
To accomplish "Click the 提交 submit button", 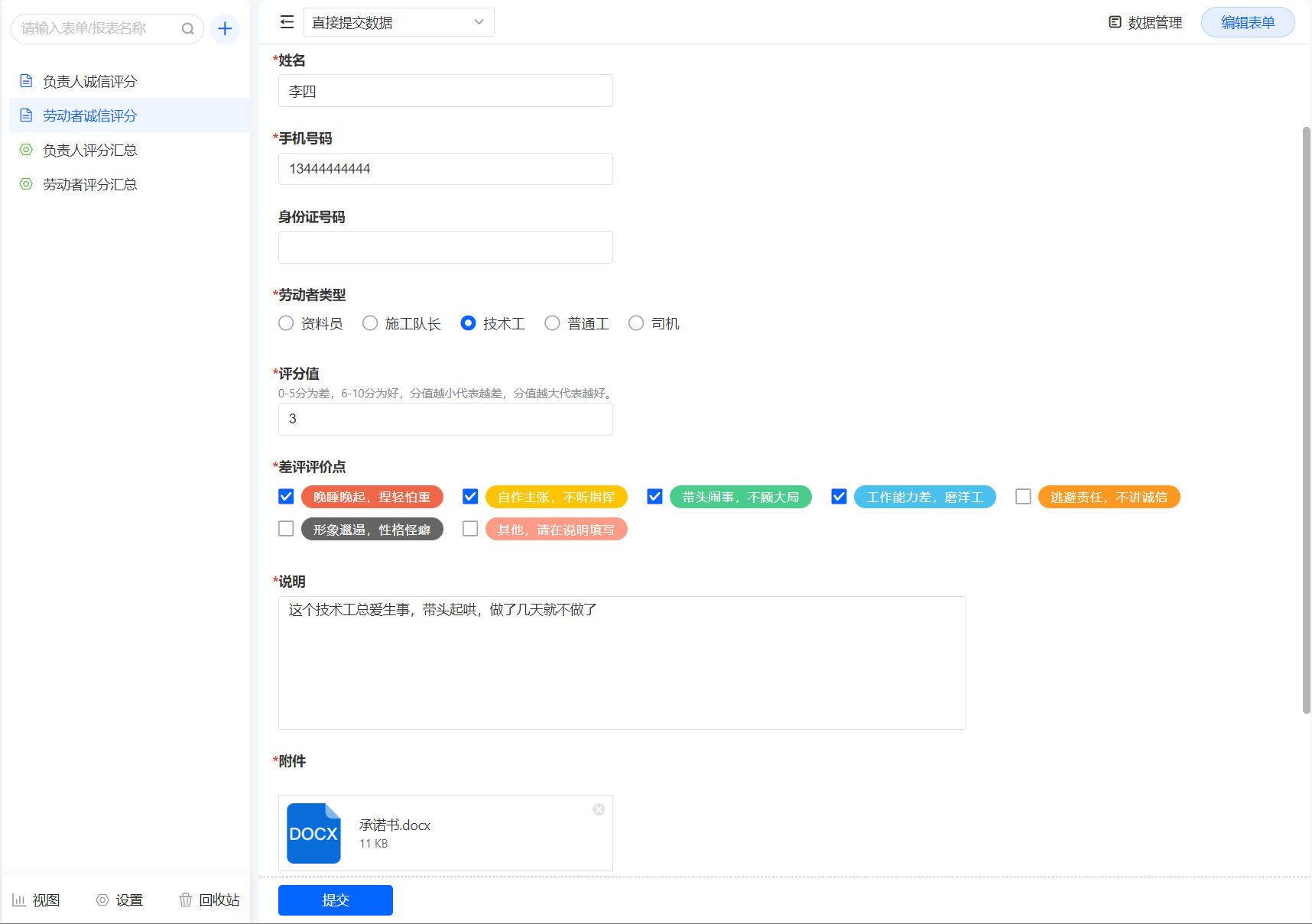I will point(335,900).
